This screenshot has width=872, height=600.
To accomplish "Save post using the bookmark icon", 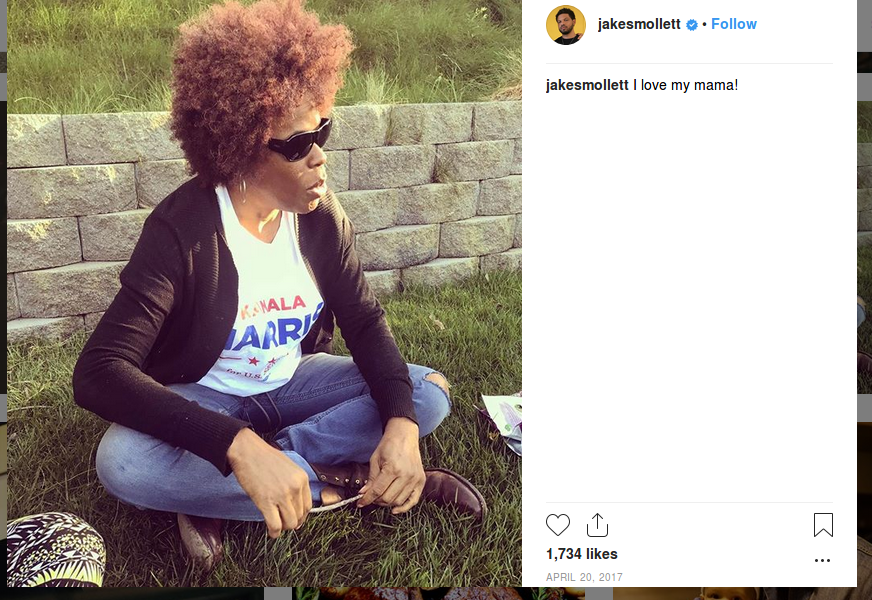I will click(823, 525).
